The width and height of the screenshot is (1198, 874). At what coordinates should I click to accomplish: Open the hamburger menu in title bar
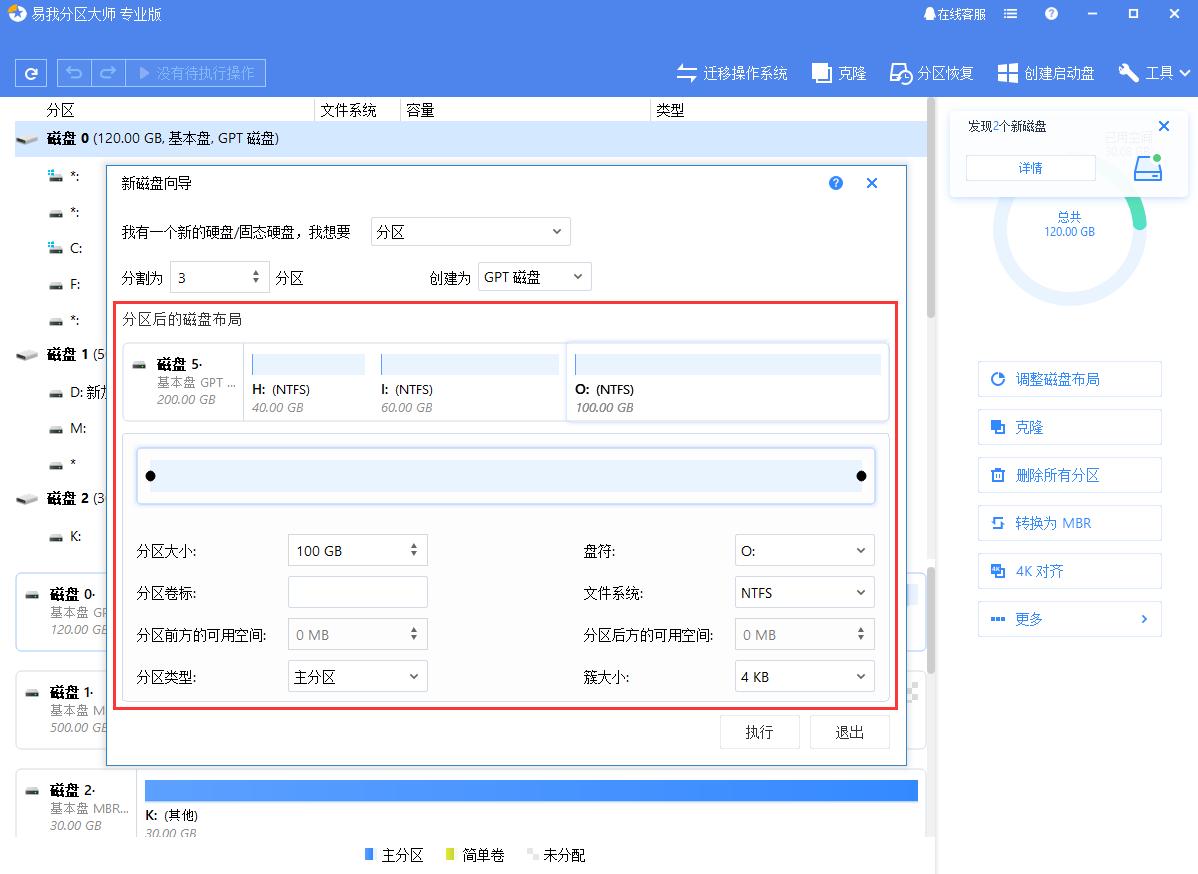(1010, 14)
